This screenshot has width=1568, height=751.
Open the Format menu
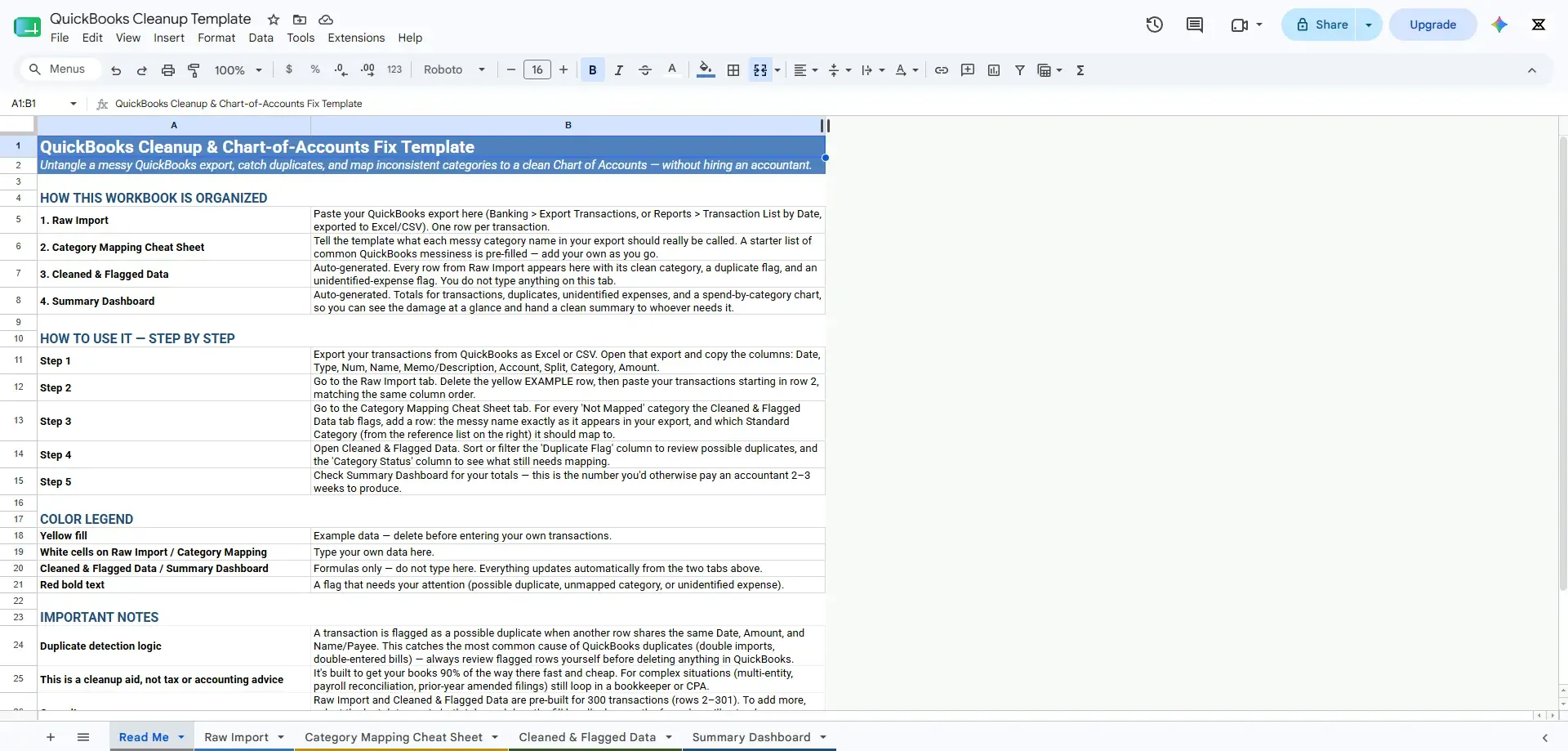tap(216, 38)
